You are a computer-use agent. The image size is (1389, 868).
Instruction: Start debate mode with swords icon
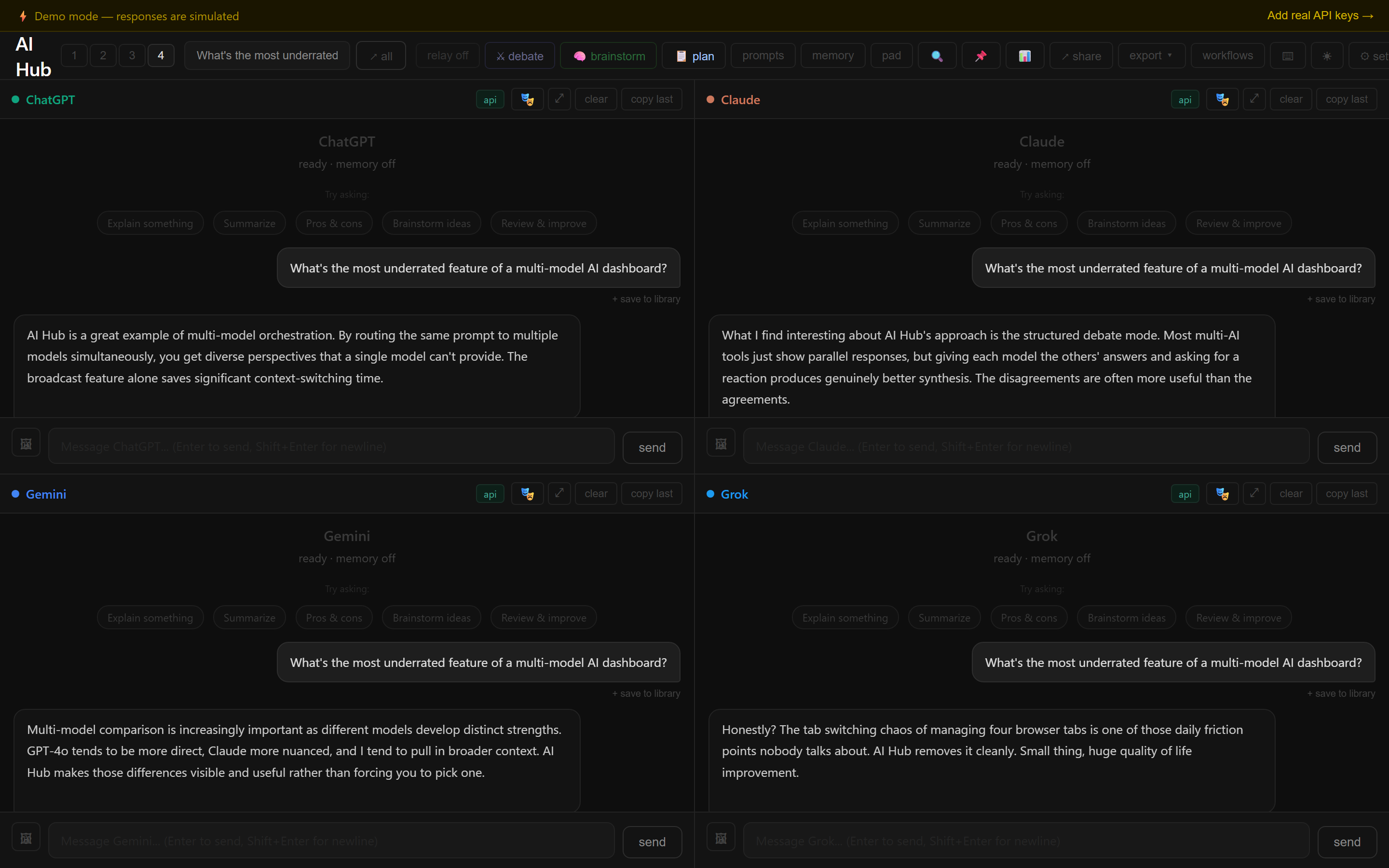pos(519,55)
